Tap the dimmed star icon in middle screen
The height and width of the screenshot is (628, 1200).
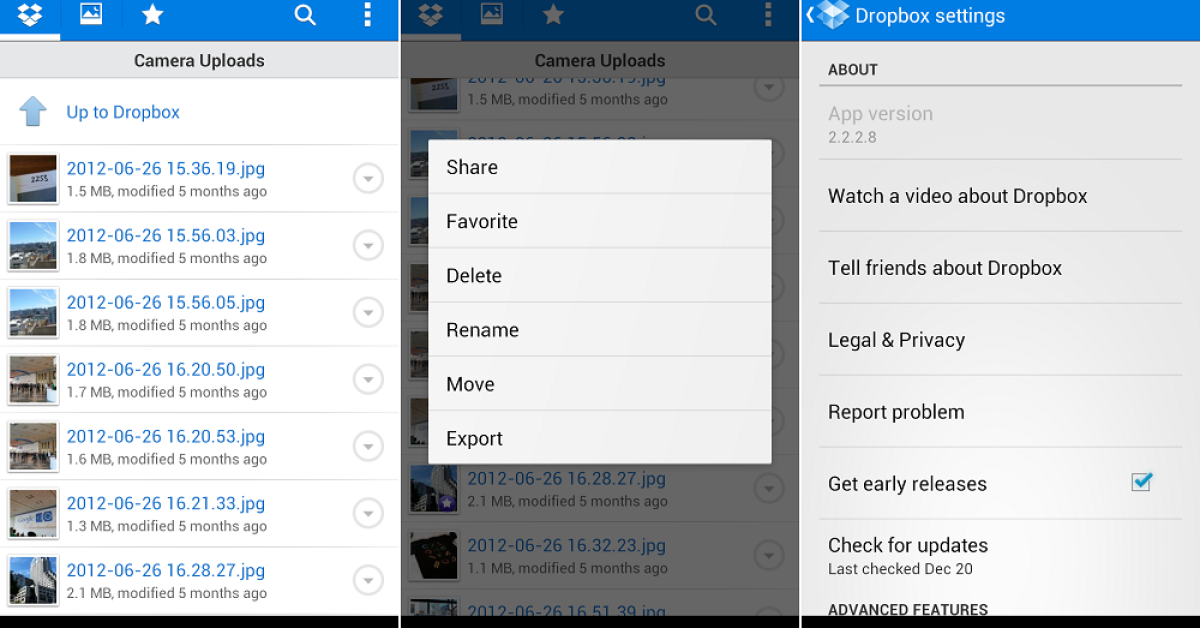coord(553,15)
